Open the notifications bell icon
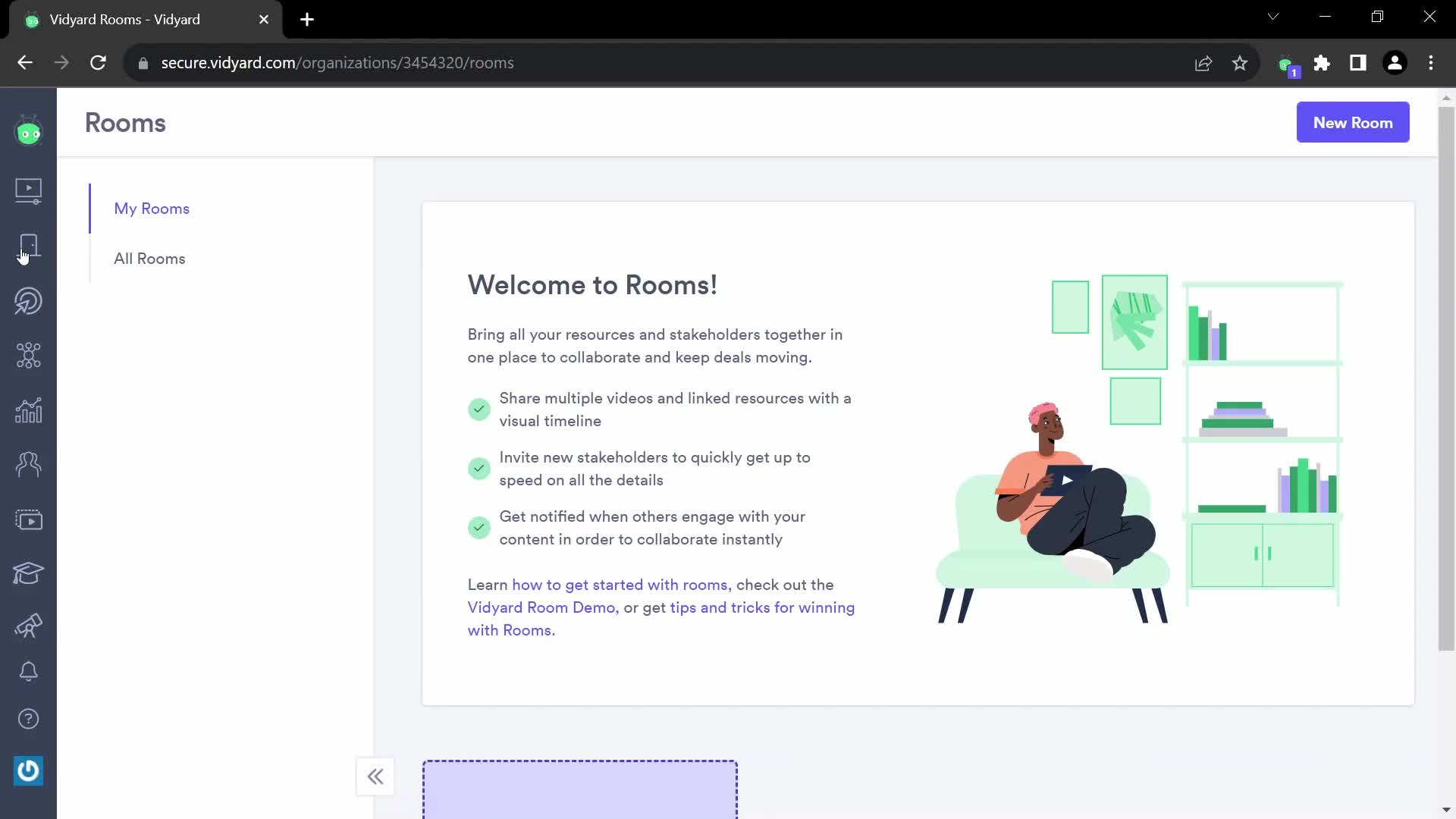The height and width of the screenshot is (819, 1456). coord(28,671)
